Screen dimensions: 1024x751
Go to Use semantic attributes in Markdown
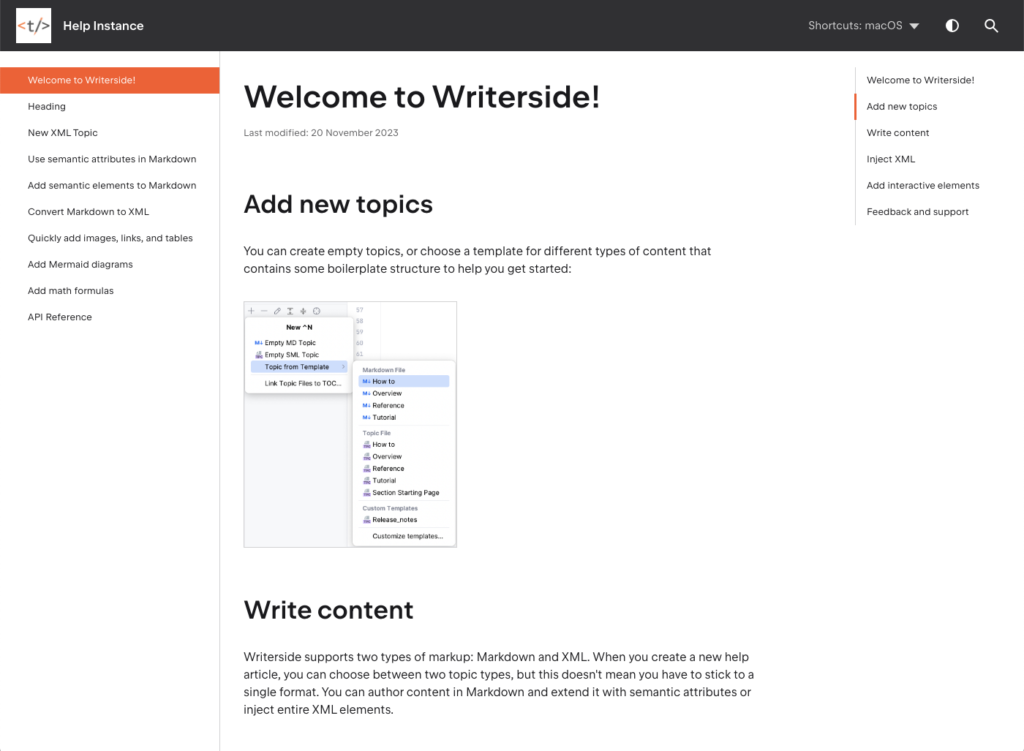(x=112, y=159)
